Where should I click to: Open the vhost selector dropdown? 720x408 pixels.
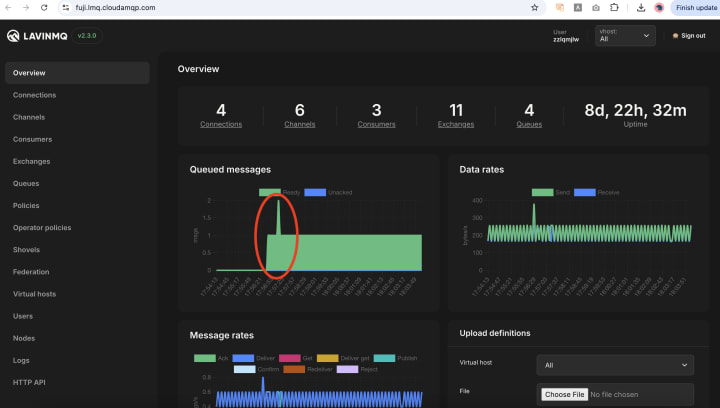coord(625,35)
